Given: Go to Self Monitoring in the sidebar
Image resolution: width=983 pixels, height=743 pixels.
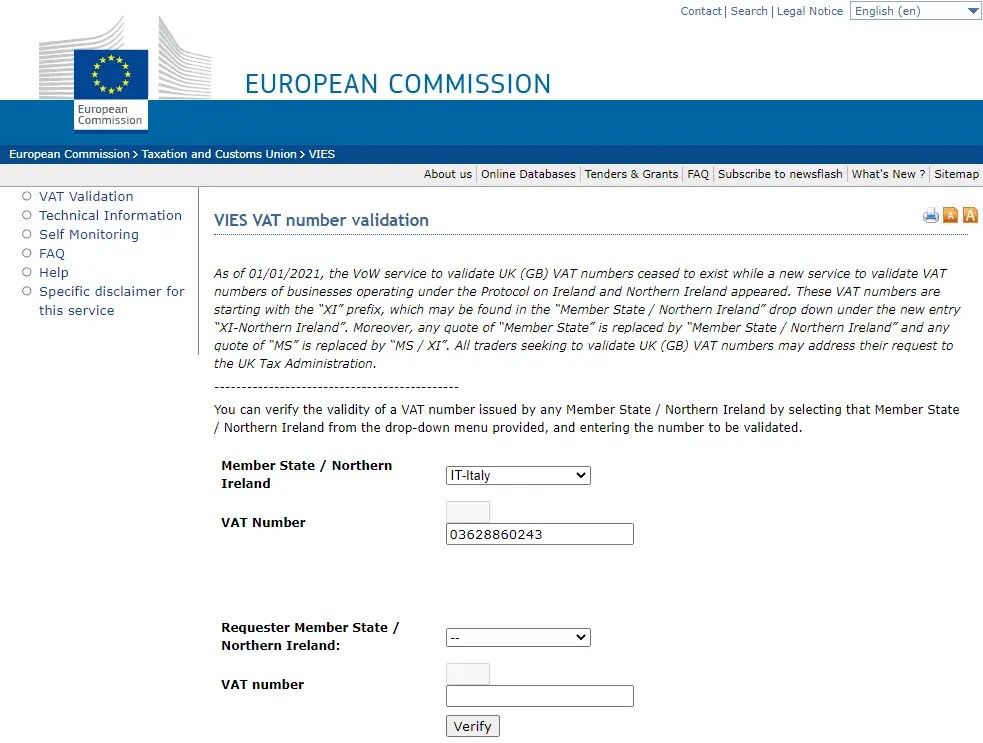Looking at the screenshot, I should click(89, 234).
